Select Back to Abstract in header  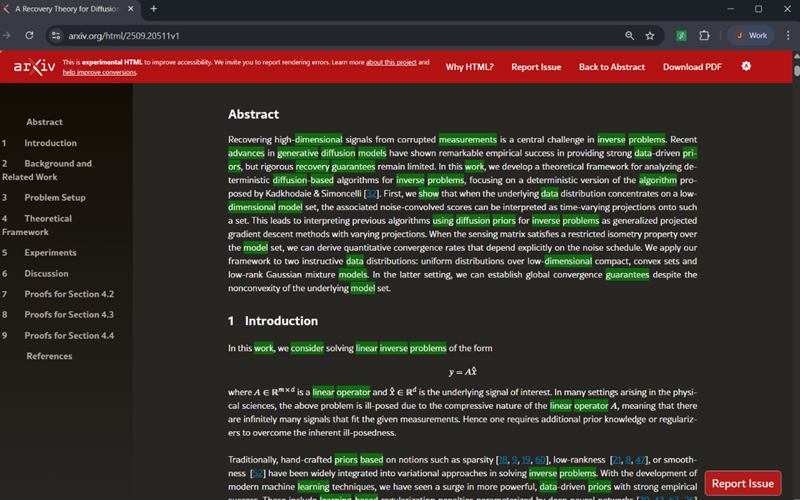[x=611, y=67]
